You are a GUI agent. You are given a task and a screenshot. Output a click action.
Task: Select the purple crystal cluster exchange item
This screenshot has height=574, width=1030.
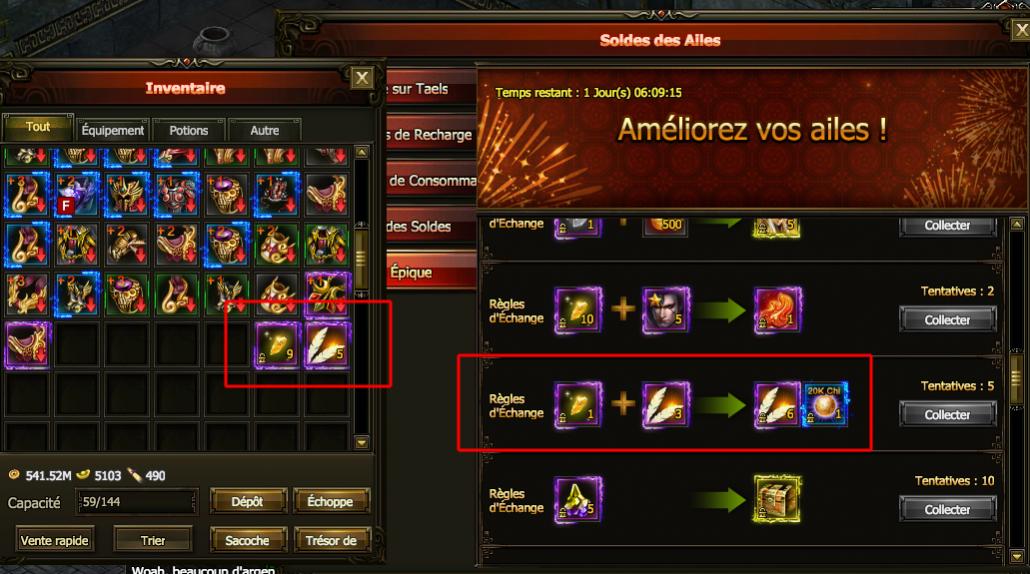point(577,499)
